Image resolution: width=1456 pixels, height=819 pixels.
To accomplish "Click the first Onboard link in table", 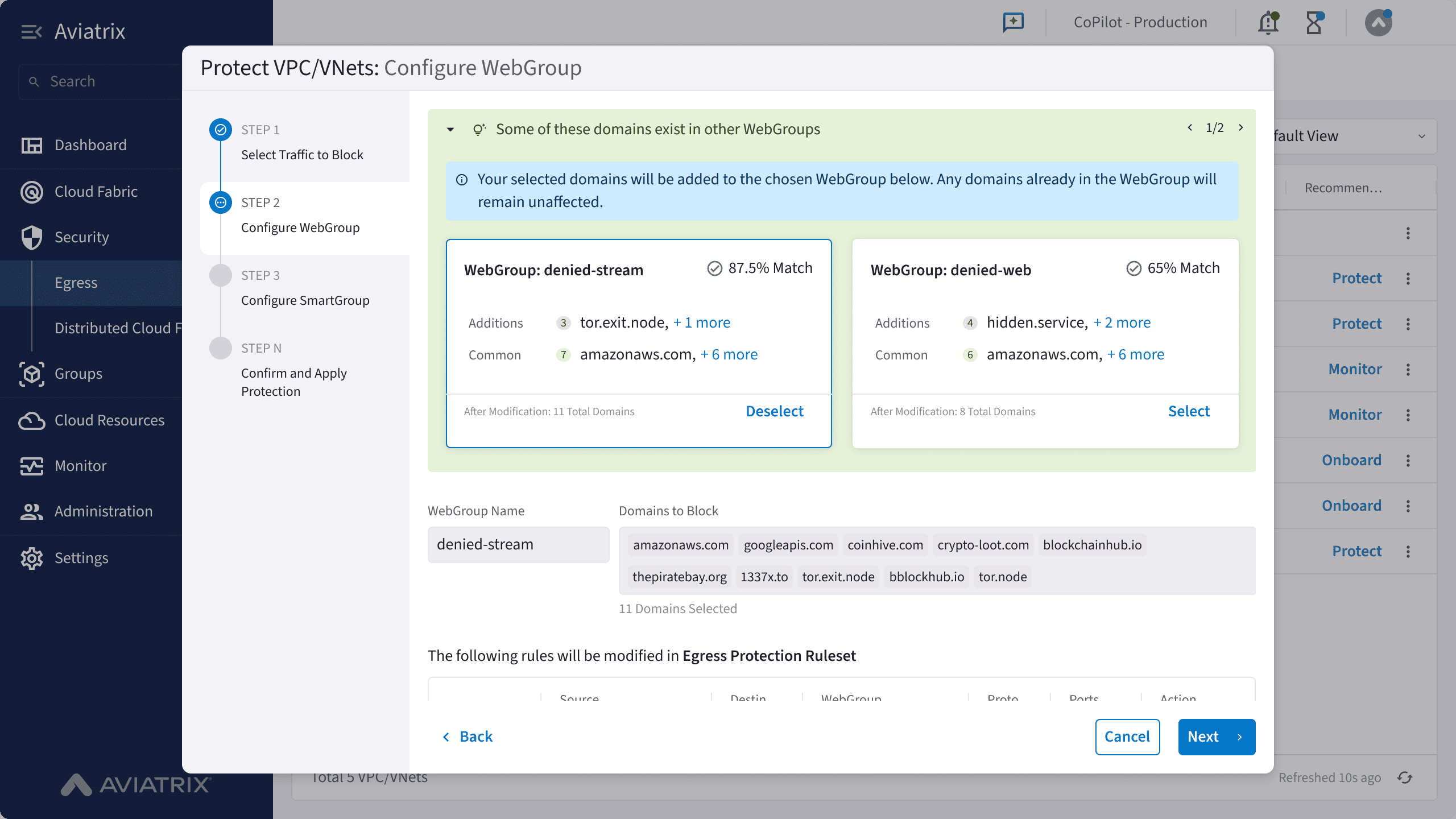I will pyautogui.click(x=1351, y=461).
